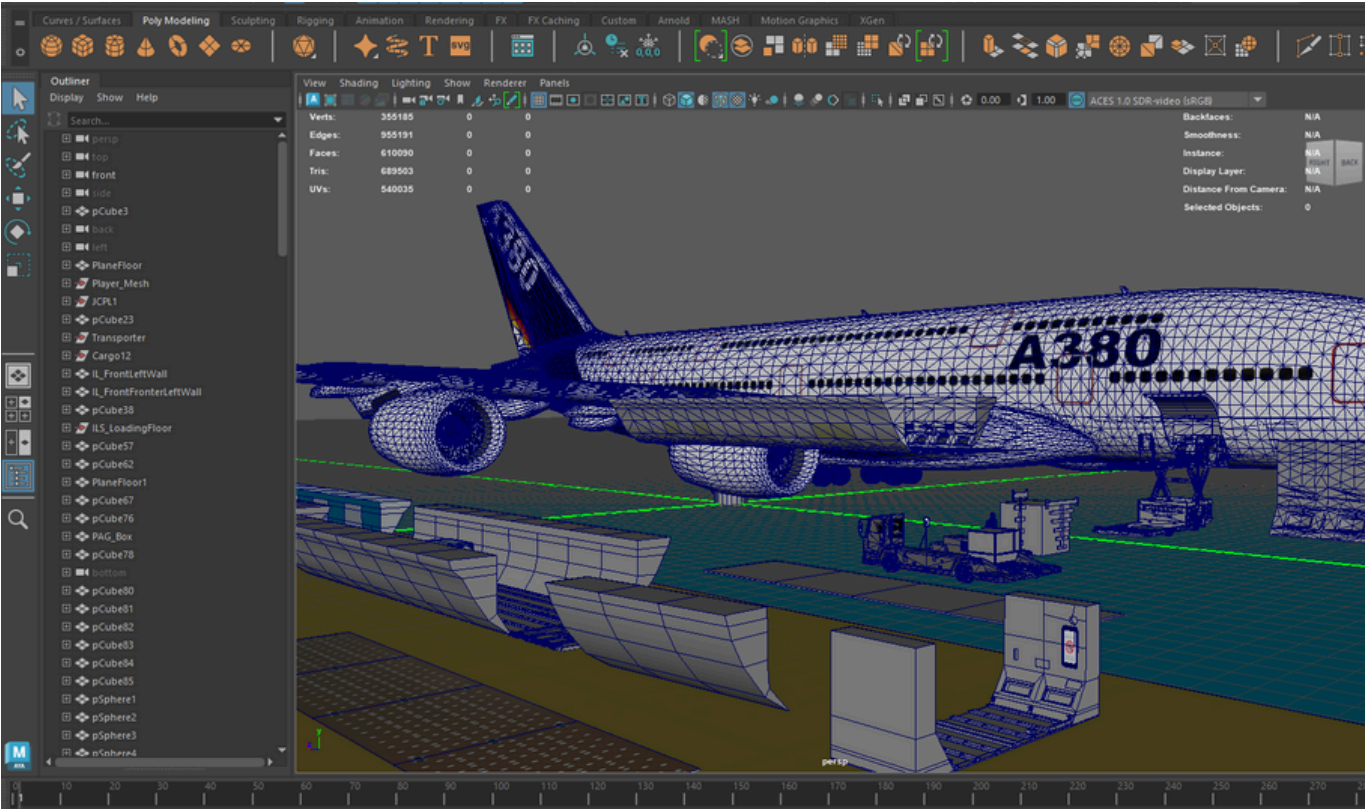Toggle color management icon beside ACES

tap(1076, 100)
